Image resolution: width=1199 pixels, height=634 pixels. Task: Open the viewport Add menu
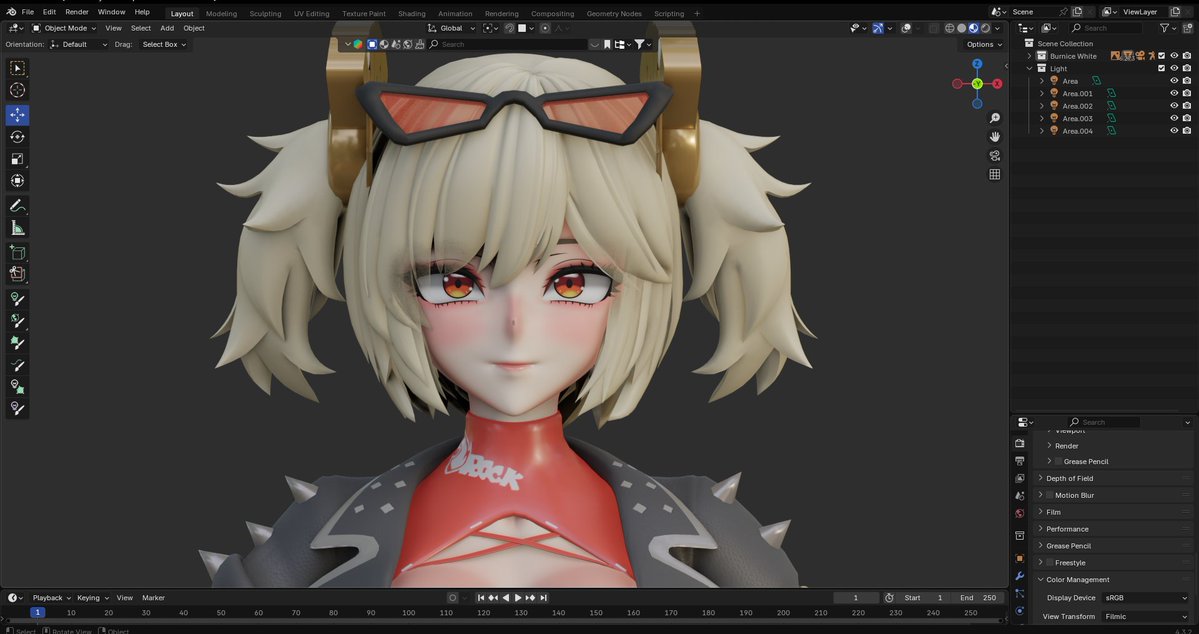[167, 28]
